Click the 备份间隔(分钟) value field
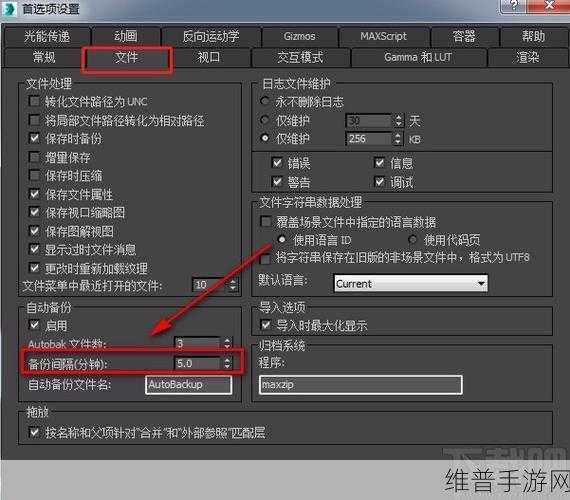The height and width of the screenshot is (500, 570). pyautogui.click(x=198, y=363)
